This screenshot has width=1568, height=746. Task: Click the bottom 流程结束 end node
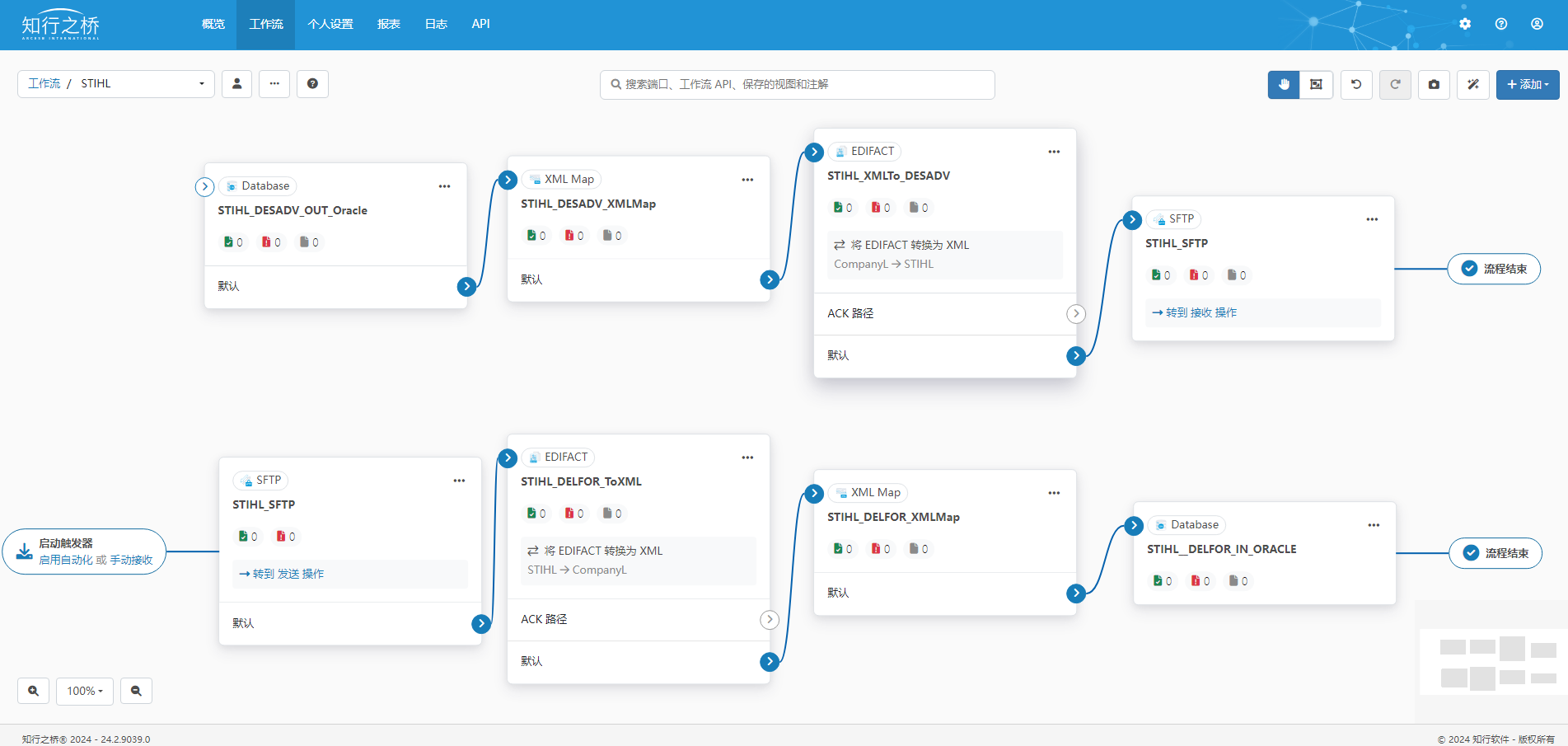point(1495,553)
